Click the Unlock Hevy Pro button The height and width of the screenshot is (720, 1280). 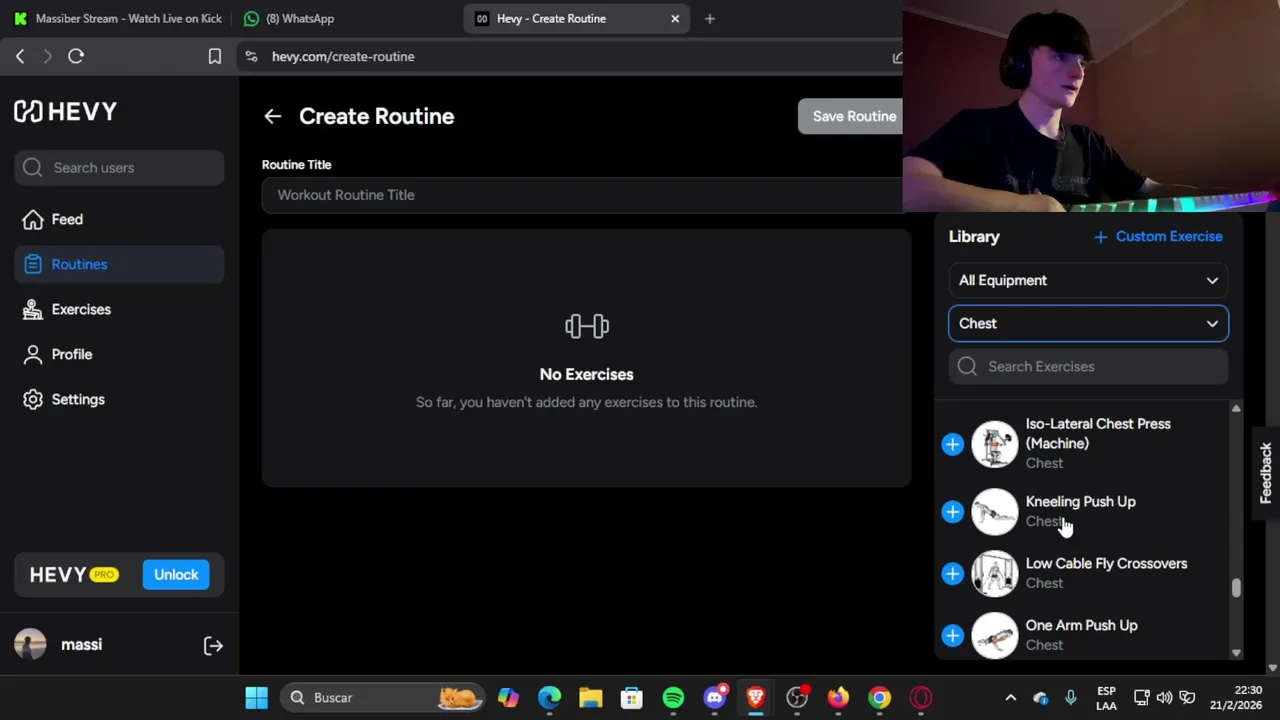[176, 574]
